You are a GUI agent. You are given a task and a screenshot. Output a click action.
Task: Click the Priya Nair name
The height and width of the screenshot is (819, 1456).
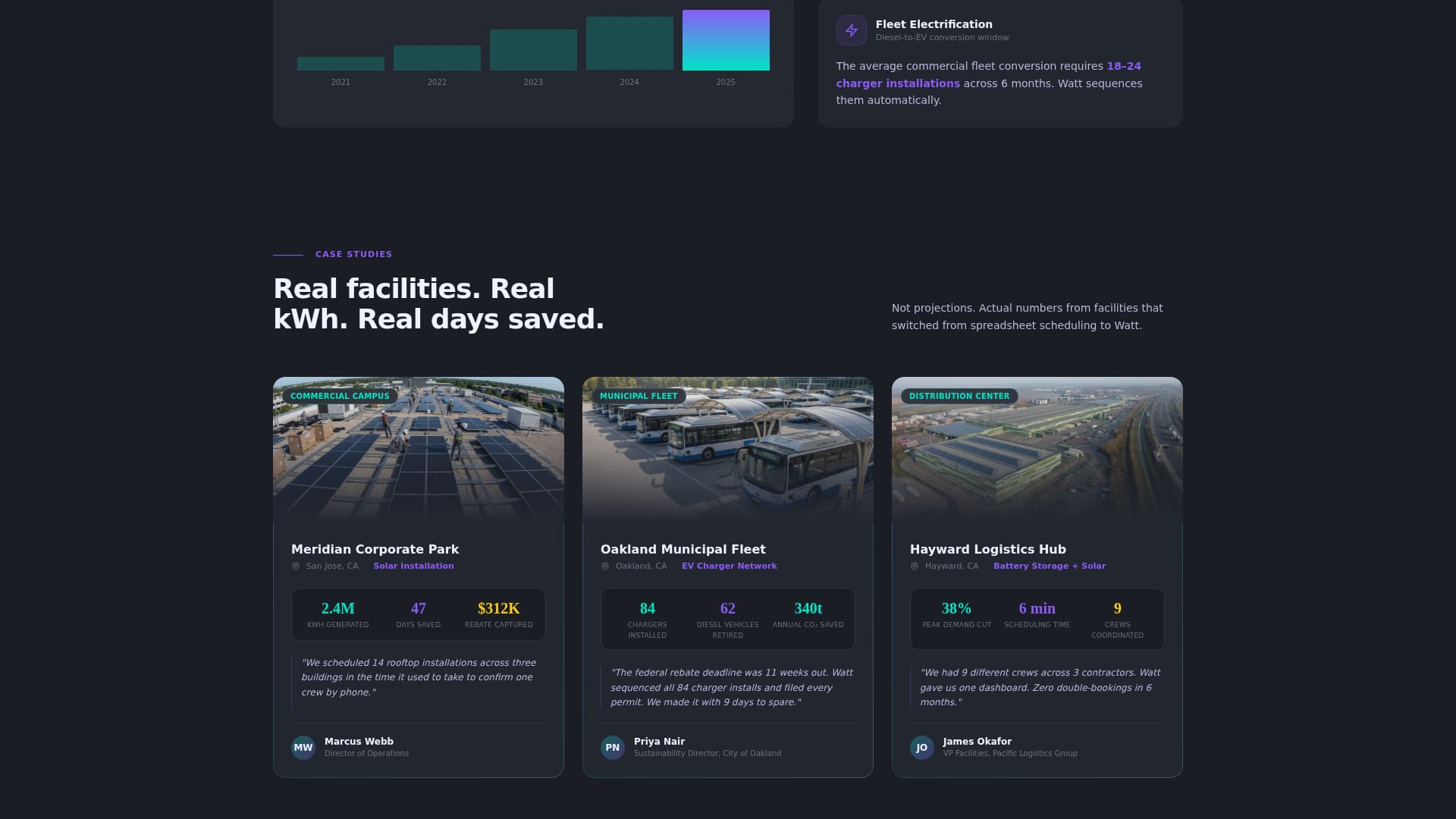click(x=659, y=742)
